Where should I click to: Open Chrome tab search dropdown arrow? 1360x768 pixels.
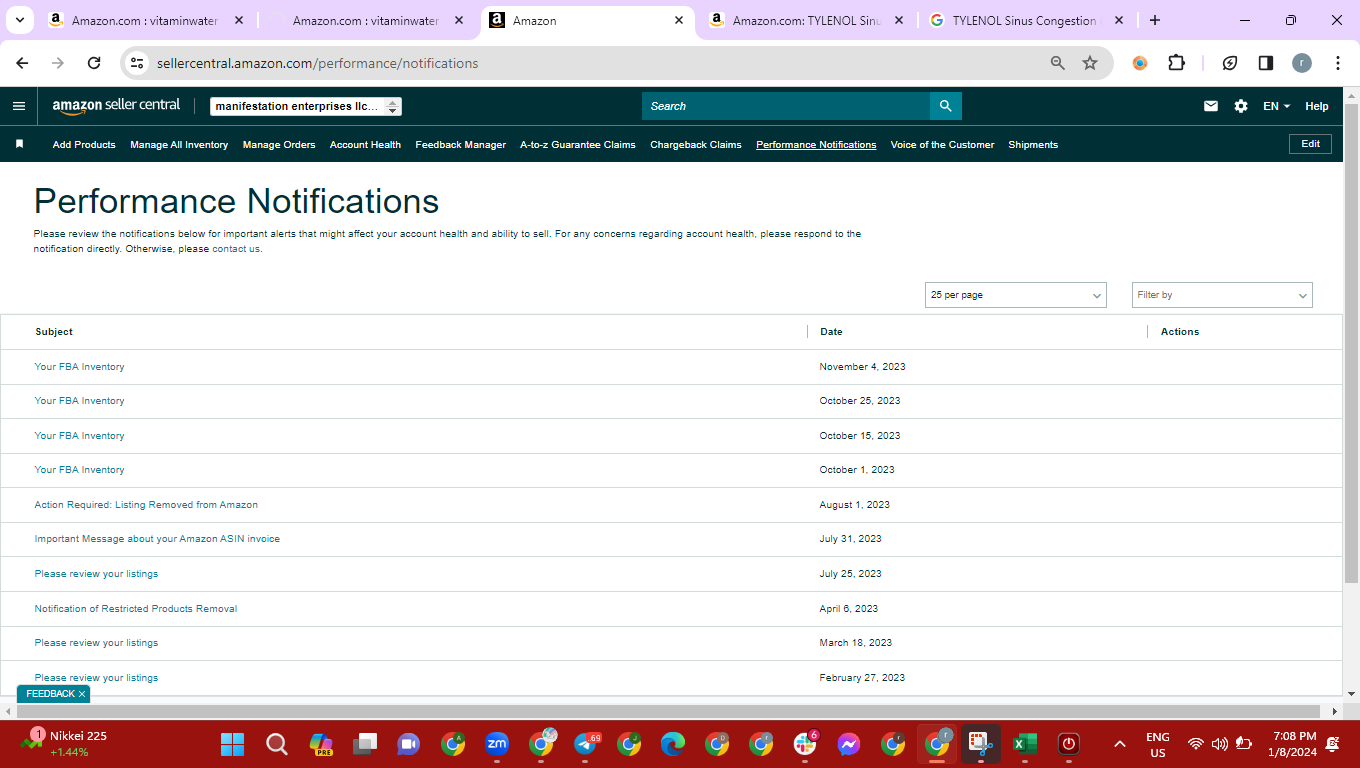[x=20, y=20]
